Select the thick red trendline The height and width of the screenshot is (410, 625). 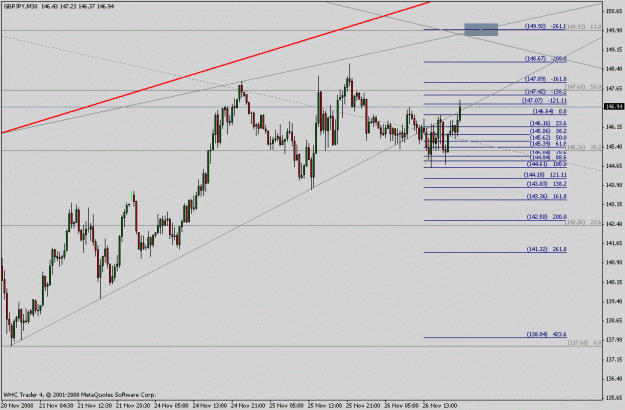[x=215, y=67]
